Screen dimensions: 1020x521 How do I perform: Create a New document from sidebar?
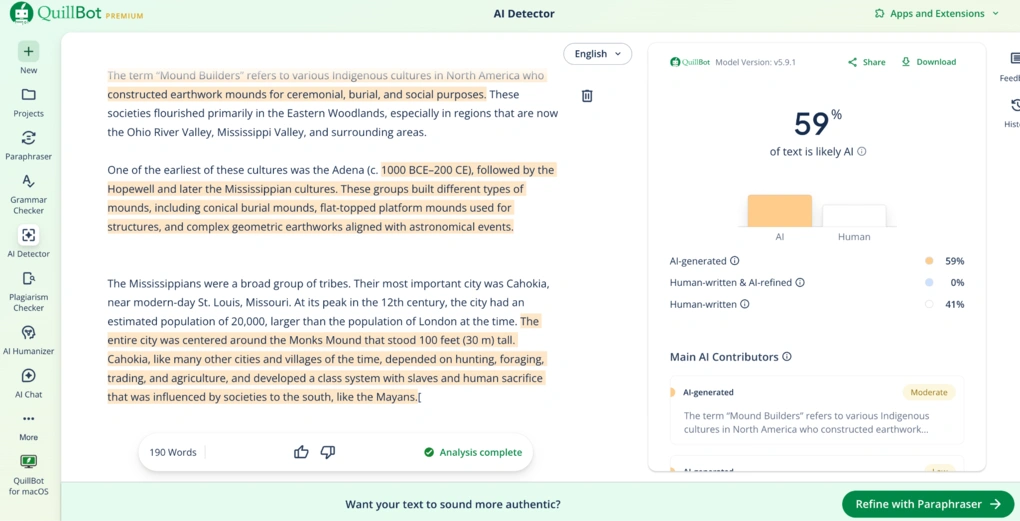coord(28,58)
